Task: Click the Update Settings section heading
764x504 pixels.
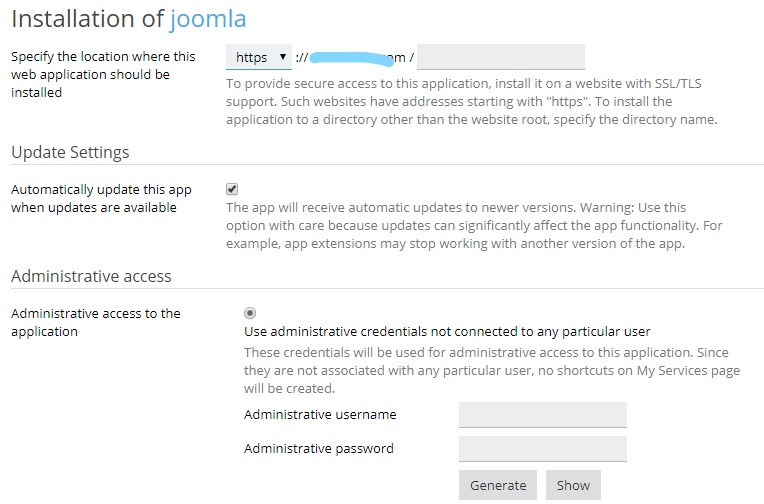Action: coord(70,152)
